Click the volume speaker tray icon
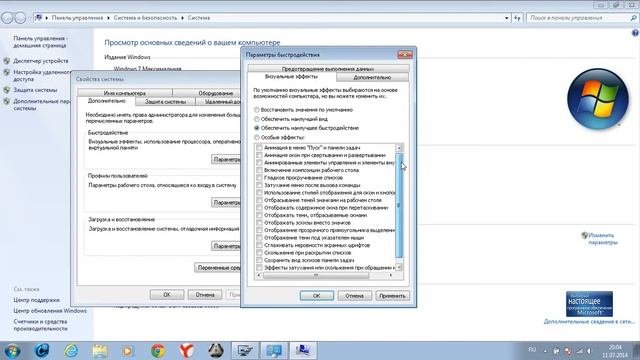The image size is (640, 360). 589,351
